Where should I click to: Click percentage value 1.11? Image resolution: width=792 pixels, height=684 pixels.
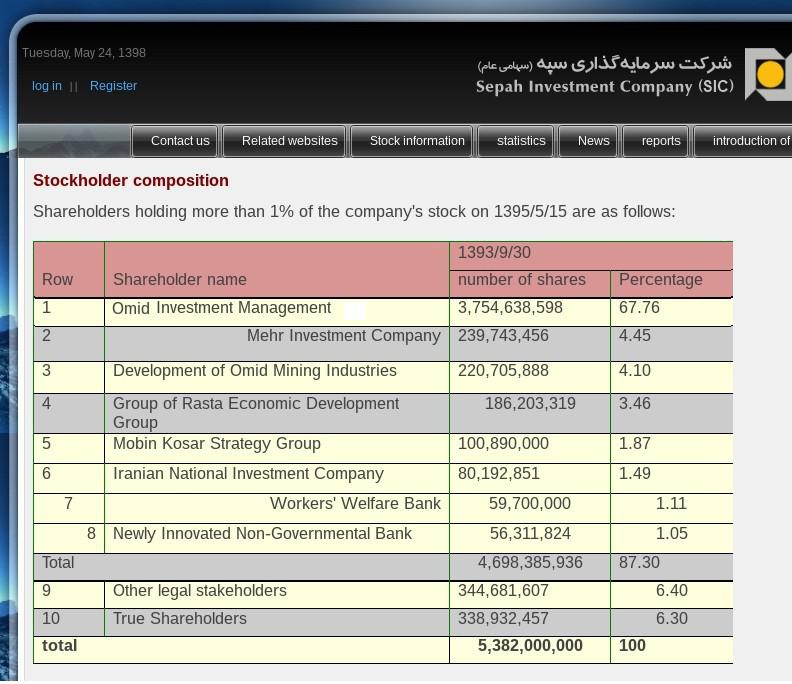(x=671, y=503)
